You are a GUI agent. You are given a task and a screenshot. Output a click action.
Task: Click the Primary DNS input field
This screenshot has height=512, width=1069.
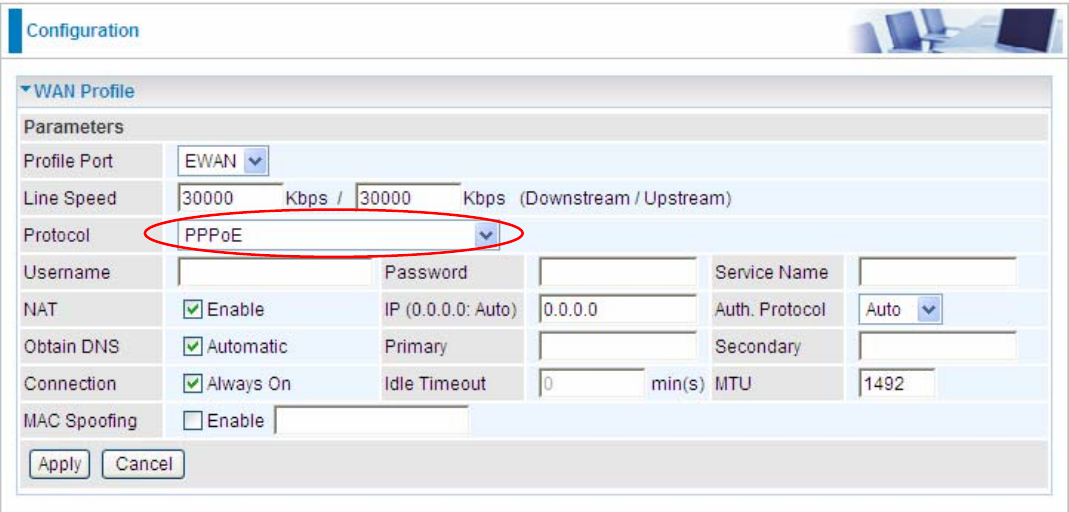[x=618, y=346]
